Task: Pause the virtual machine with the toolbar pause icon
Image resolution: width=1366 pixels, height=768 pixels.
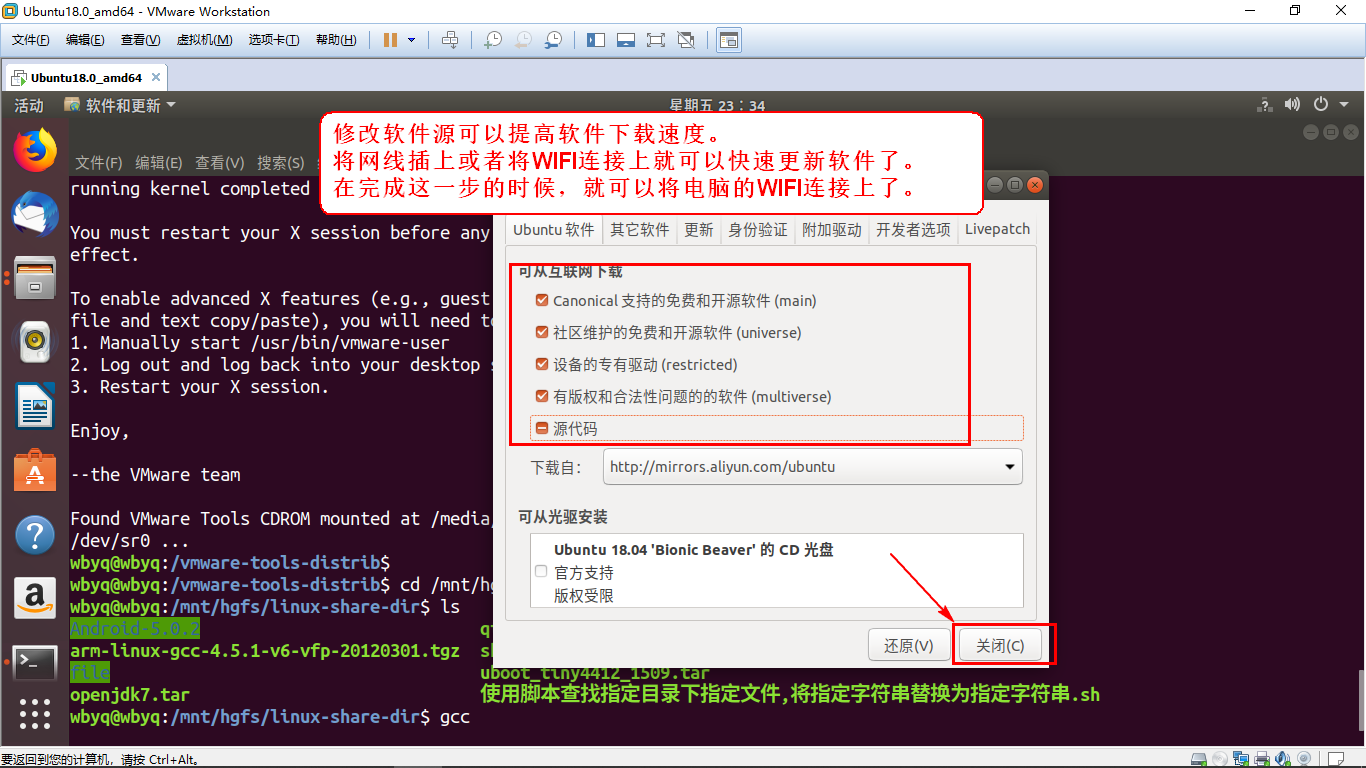Action: [x=390, y=40]
